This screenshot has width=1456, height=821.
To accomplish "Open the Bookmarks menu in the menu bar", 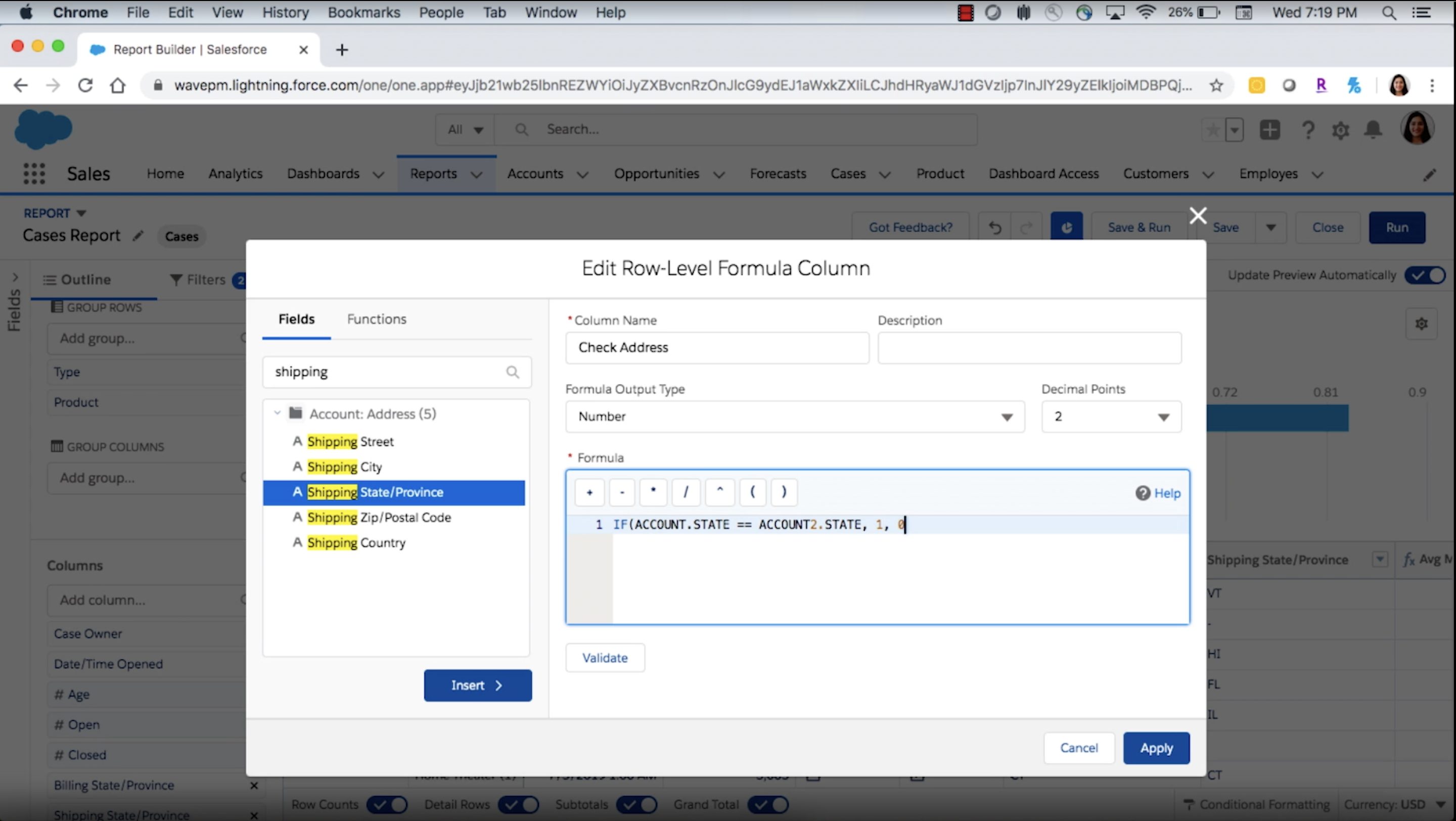I will (x=363, y=12).
